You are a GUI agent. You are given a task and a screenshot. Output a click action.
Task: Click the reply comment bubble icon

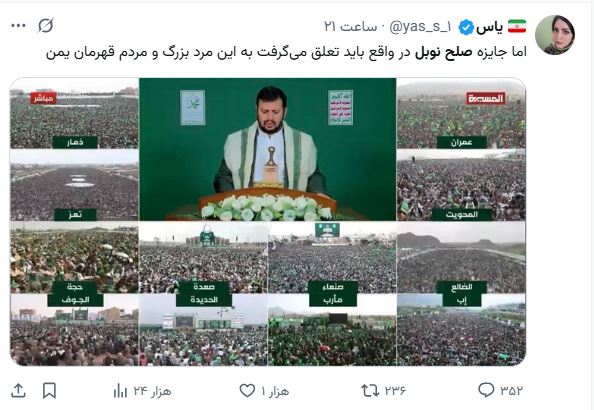pos(486,390)
